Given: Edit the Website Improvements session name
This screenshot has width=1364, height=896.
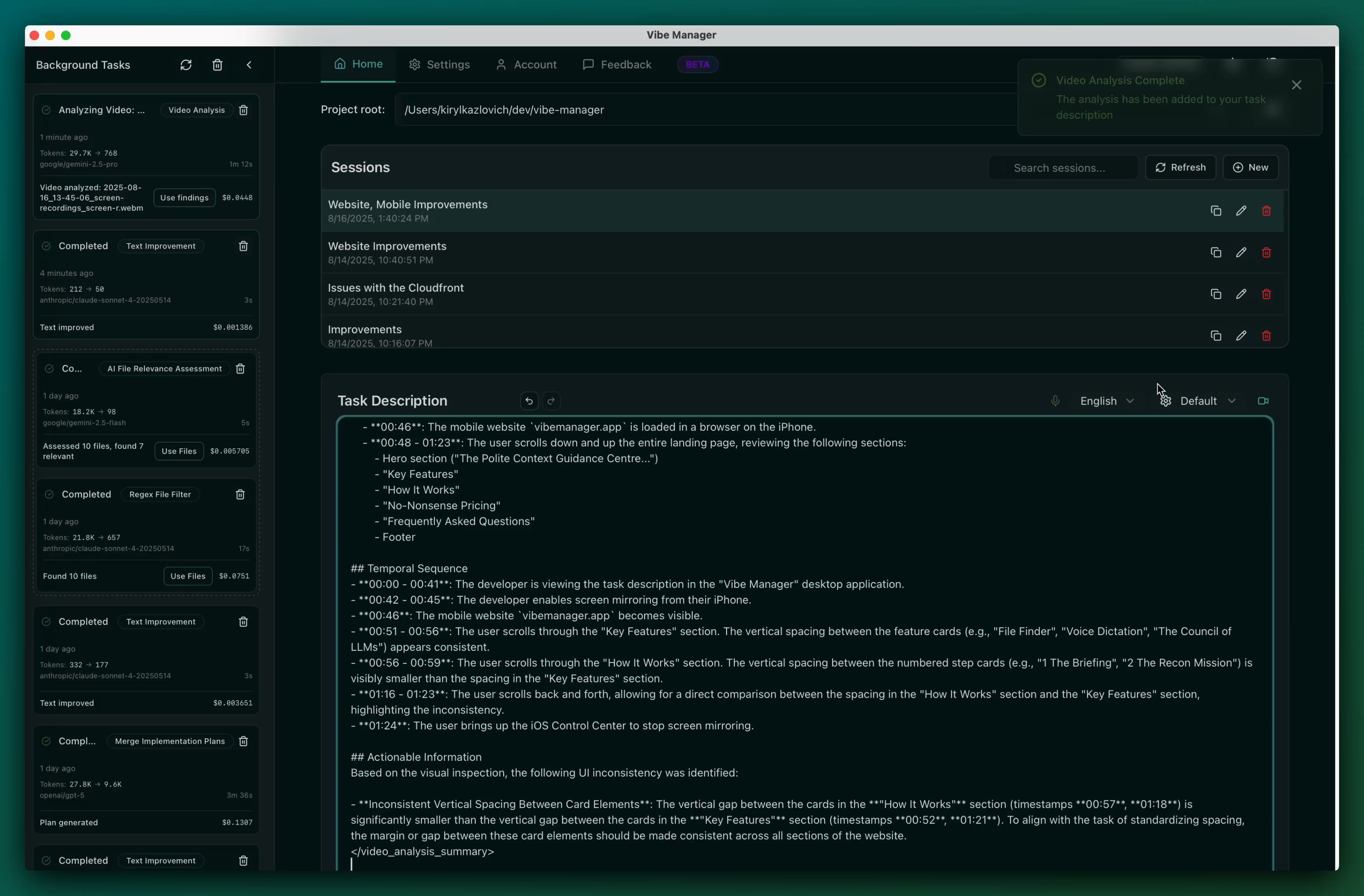Looking at the screenshot, I should [1241, 253].
